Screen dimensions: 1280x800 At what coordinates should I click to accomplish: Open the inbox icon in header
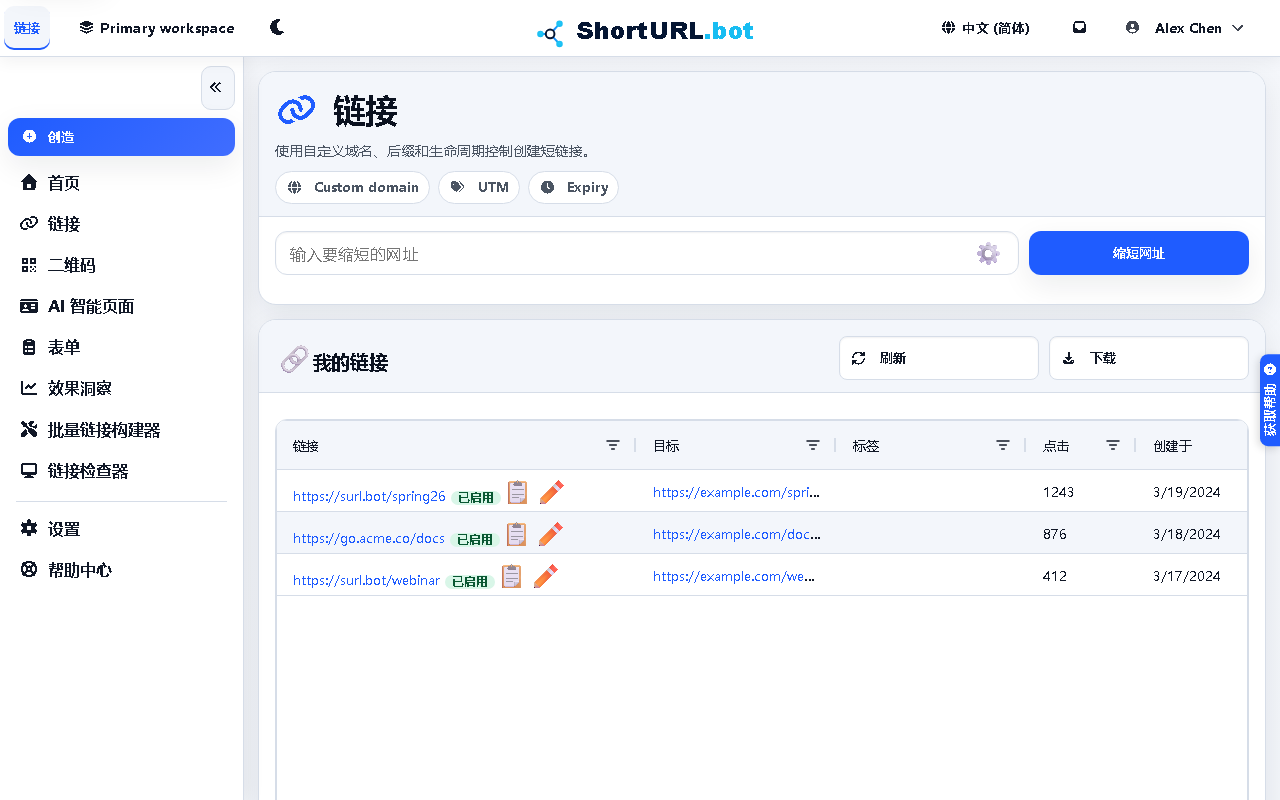[x=1079, y=28]
